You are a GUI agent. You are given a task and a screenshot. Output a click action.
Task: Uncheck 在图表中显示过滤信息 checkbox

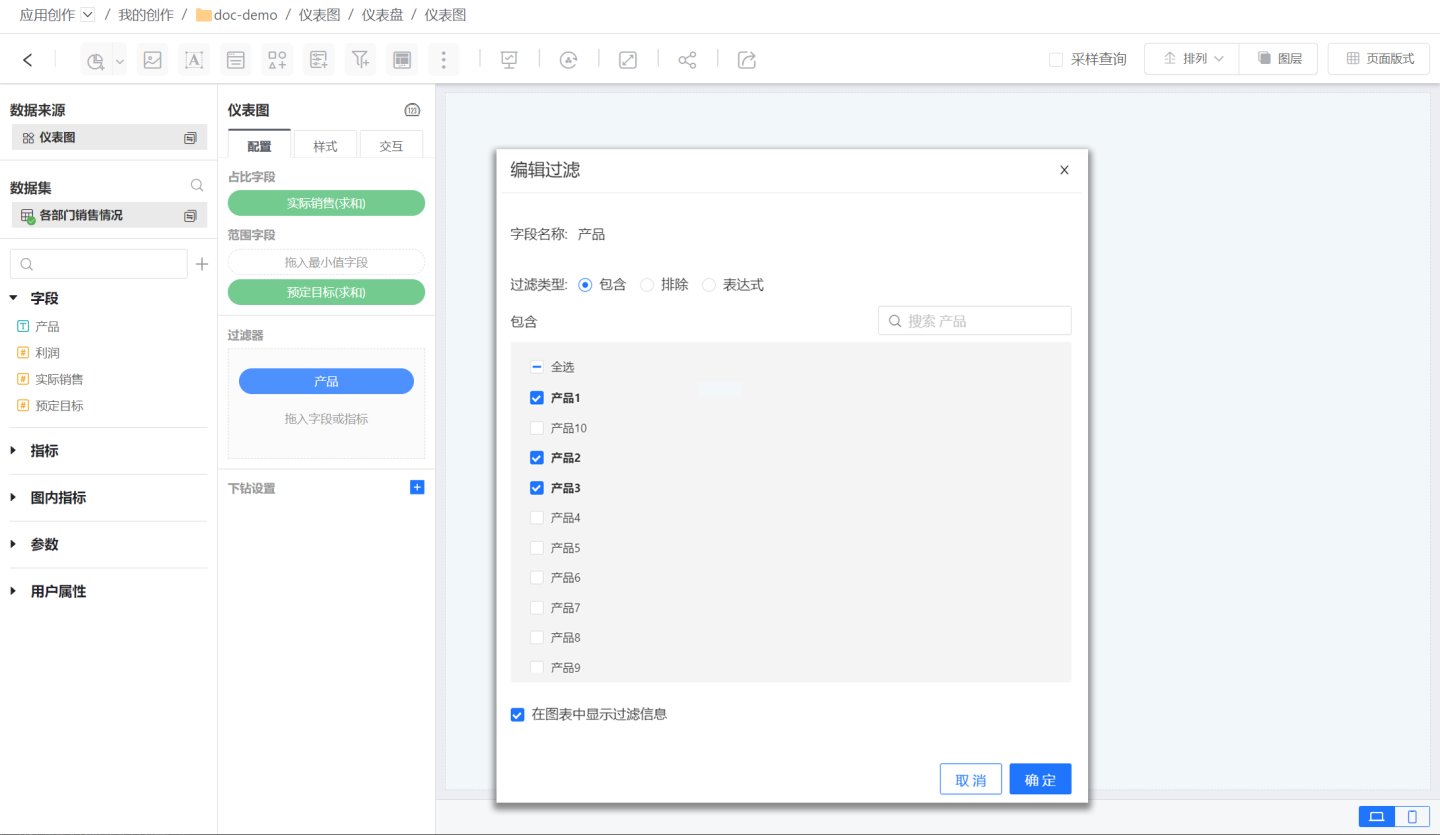(518, 714)
